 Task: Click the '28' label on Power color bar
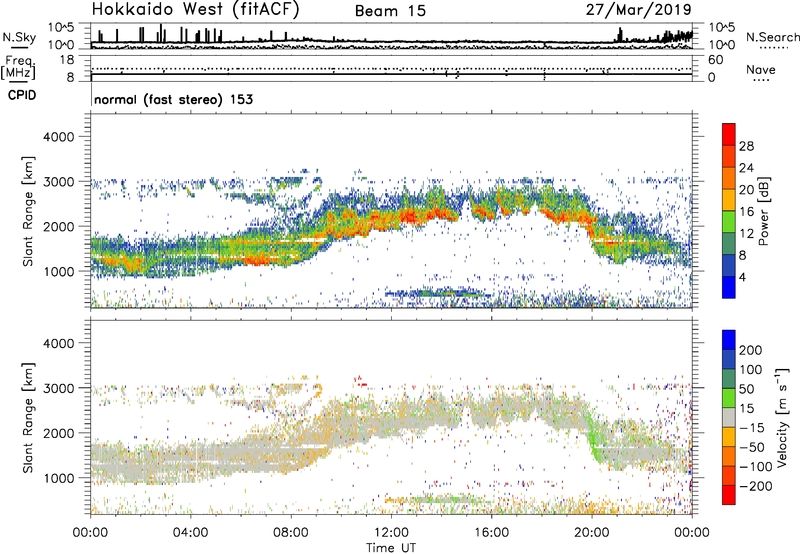(x=746, y=146)
